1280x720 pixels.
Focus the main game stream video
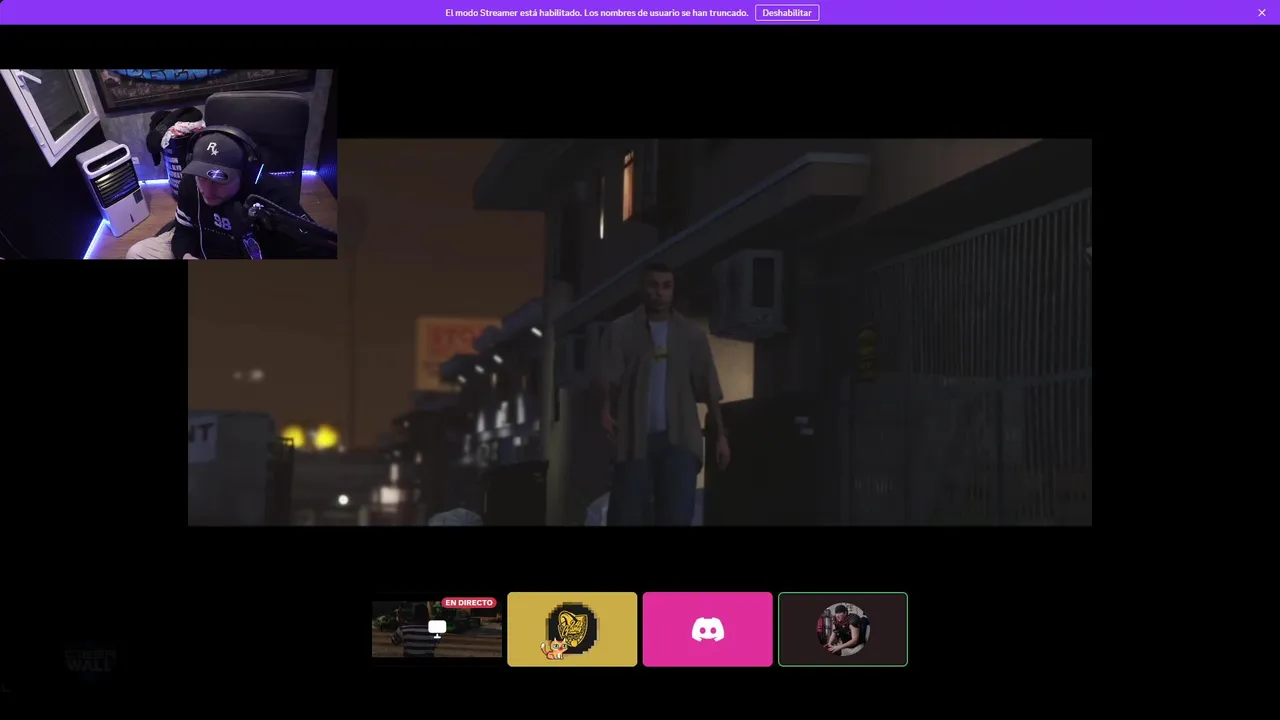pos(640,332)
